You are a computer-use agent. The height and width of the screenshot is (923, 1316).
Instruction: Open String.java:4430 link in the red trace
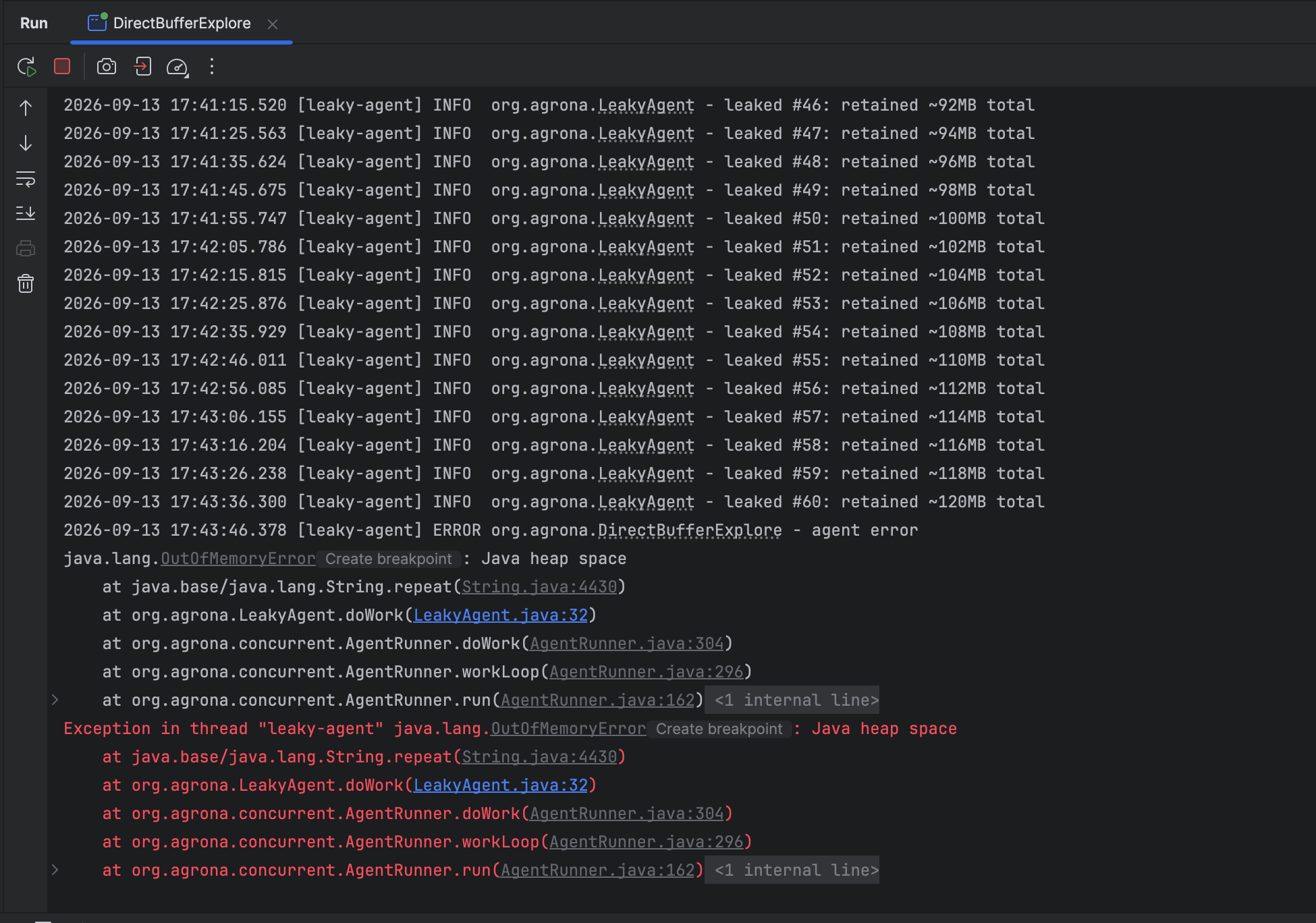tap(540, 757)
